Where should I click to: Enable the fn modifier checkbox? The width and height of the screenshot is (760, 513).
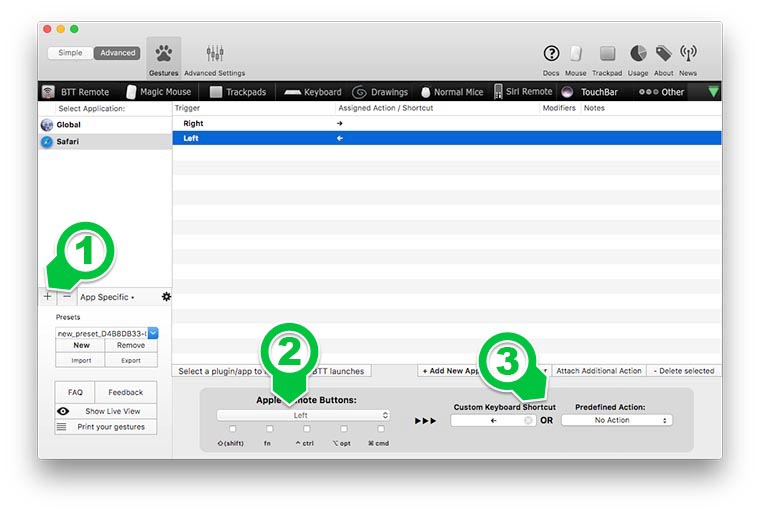[269, 429]
